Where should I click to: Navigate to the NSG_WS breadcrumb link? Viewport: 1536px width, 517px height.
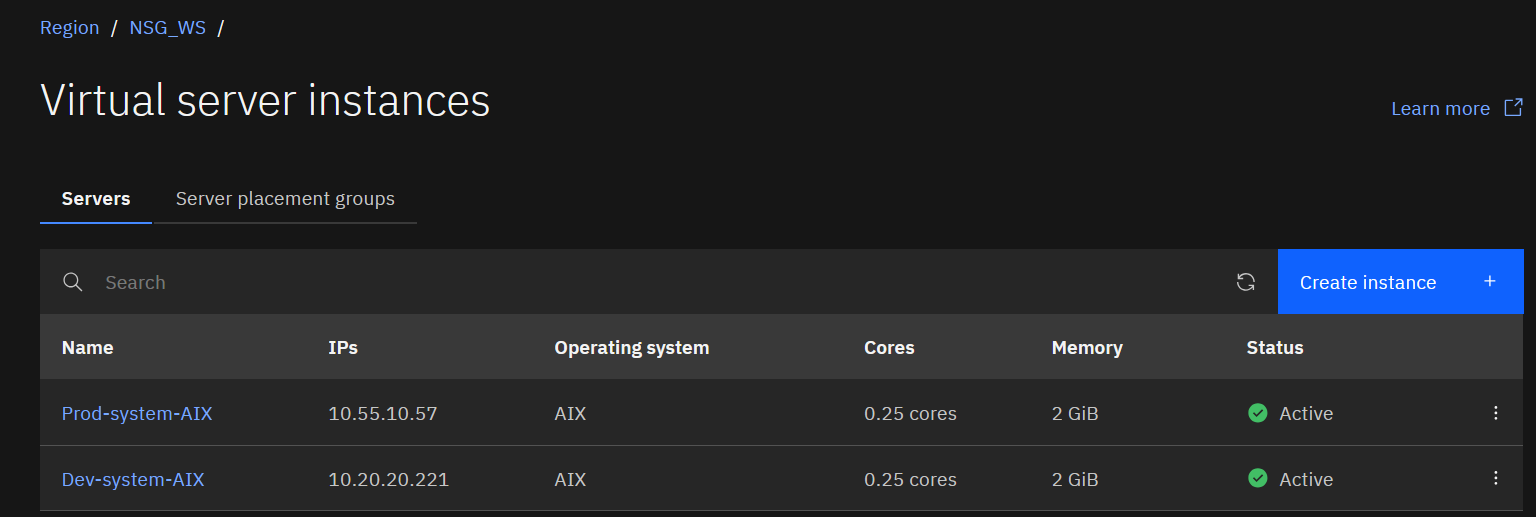pyautogui.click(x=167, y=28)
